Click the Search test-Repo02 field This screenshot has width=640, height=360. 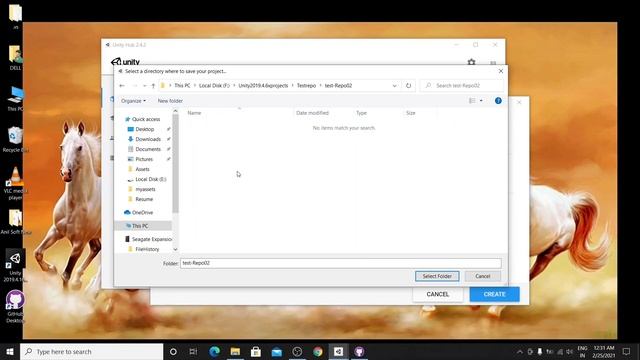(x=462, y=86)
